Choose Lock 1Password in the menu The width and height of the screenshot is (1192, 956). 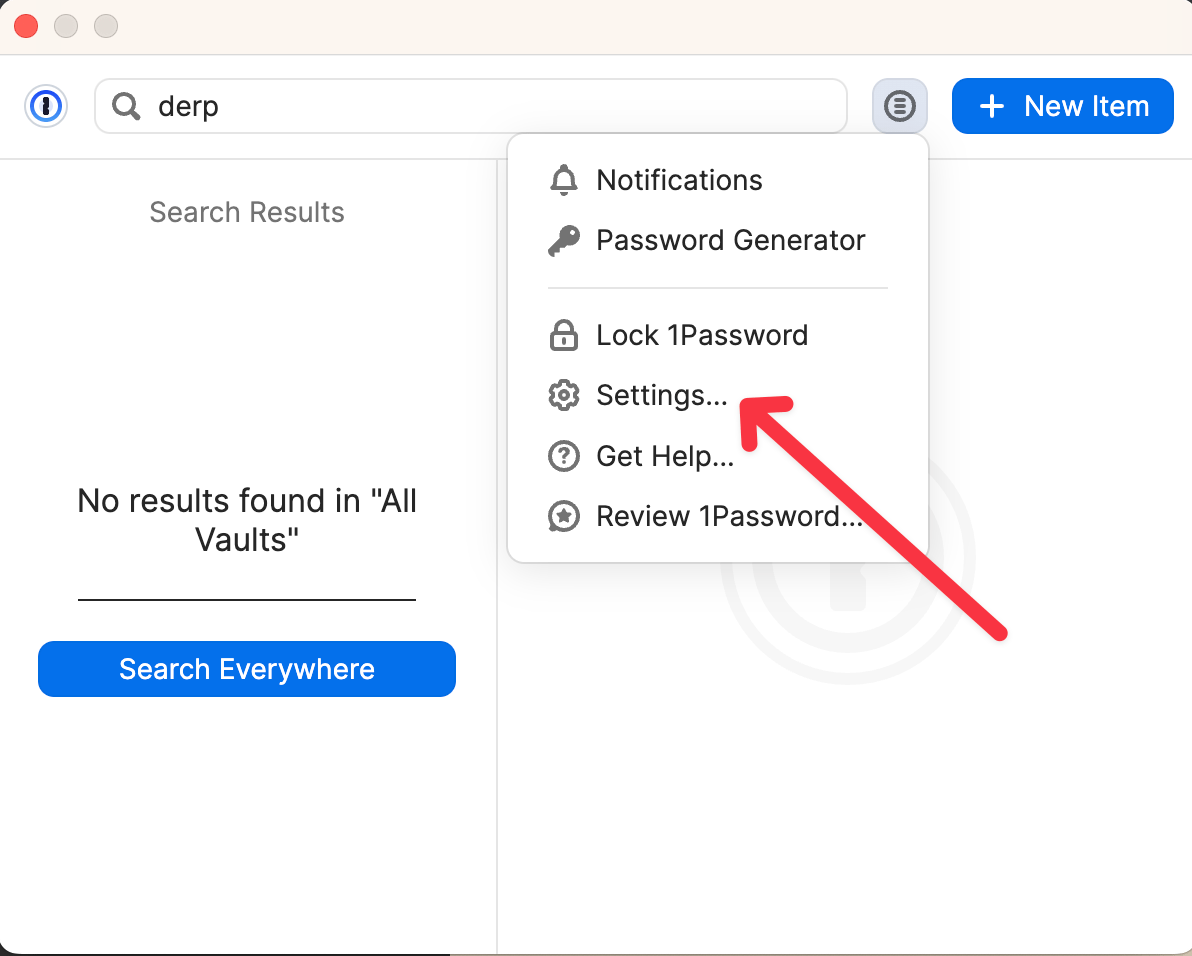coord(702,335)
